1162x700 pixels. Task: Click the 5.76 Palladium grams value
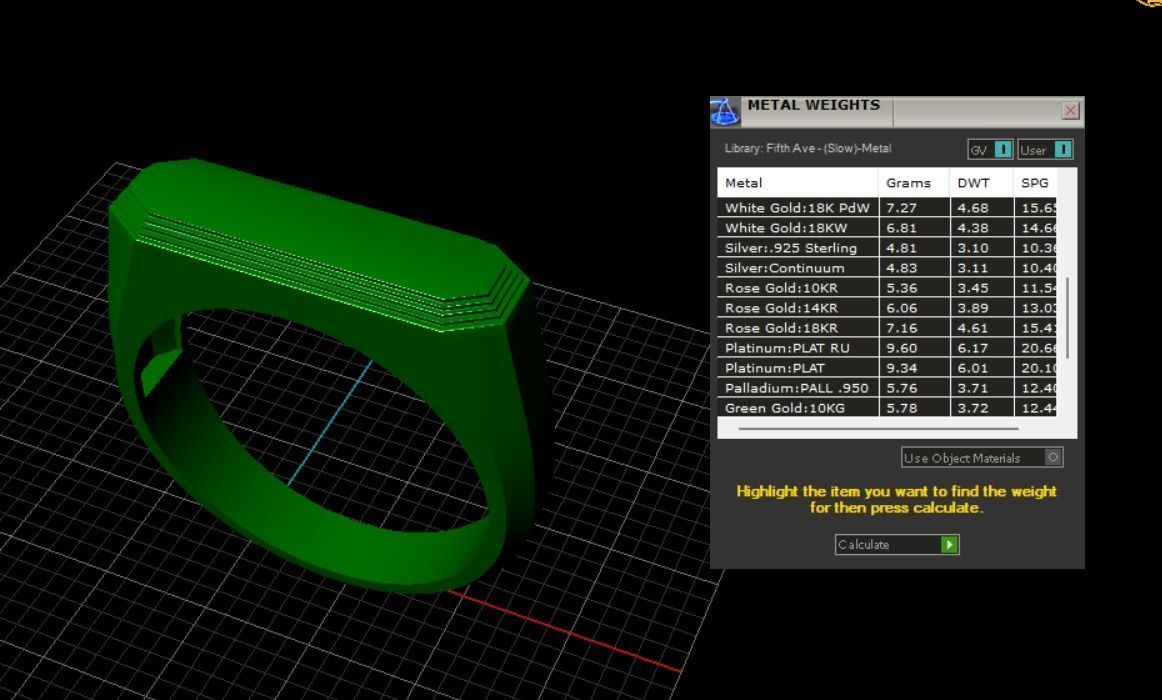pos(901,388)
